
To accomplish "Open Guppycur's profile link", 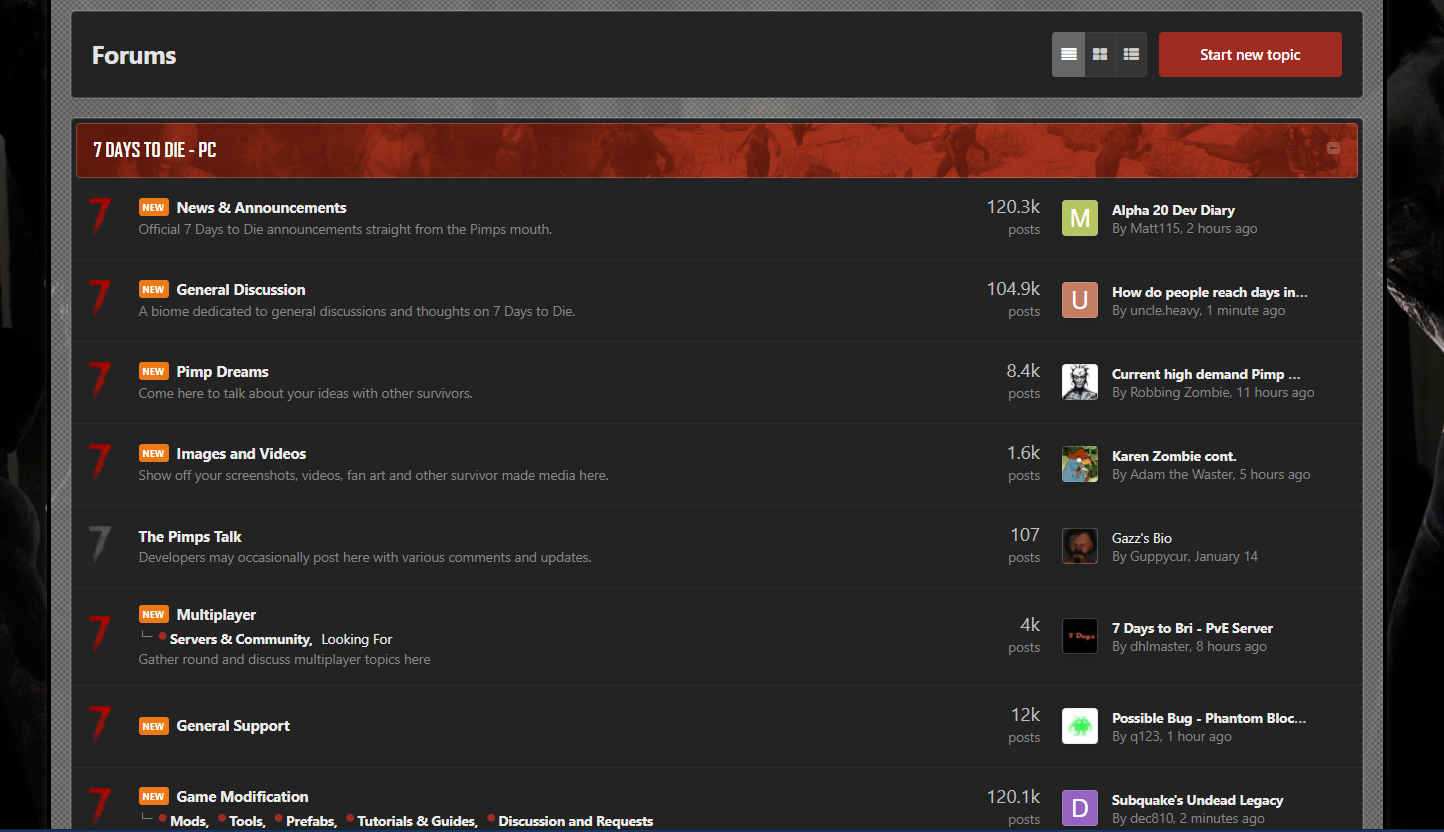I will (x=1159, y=556).
